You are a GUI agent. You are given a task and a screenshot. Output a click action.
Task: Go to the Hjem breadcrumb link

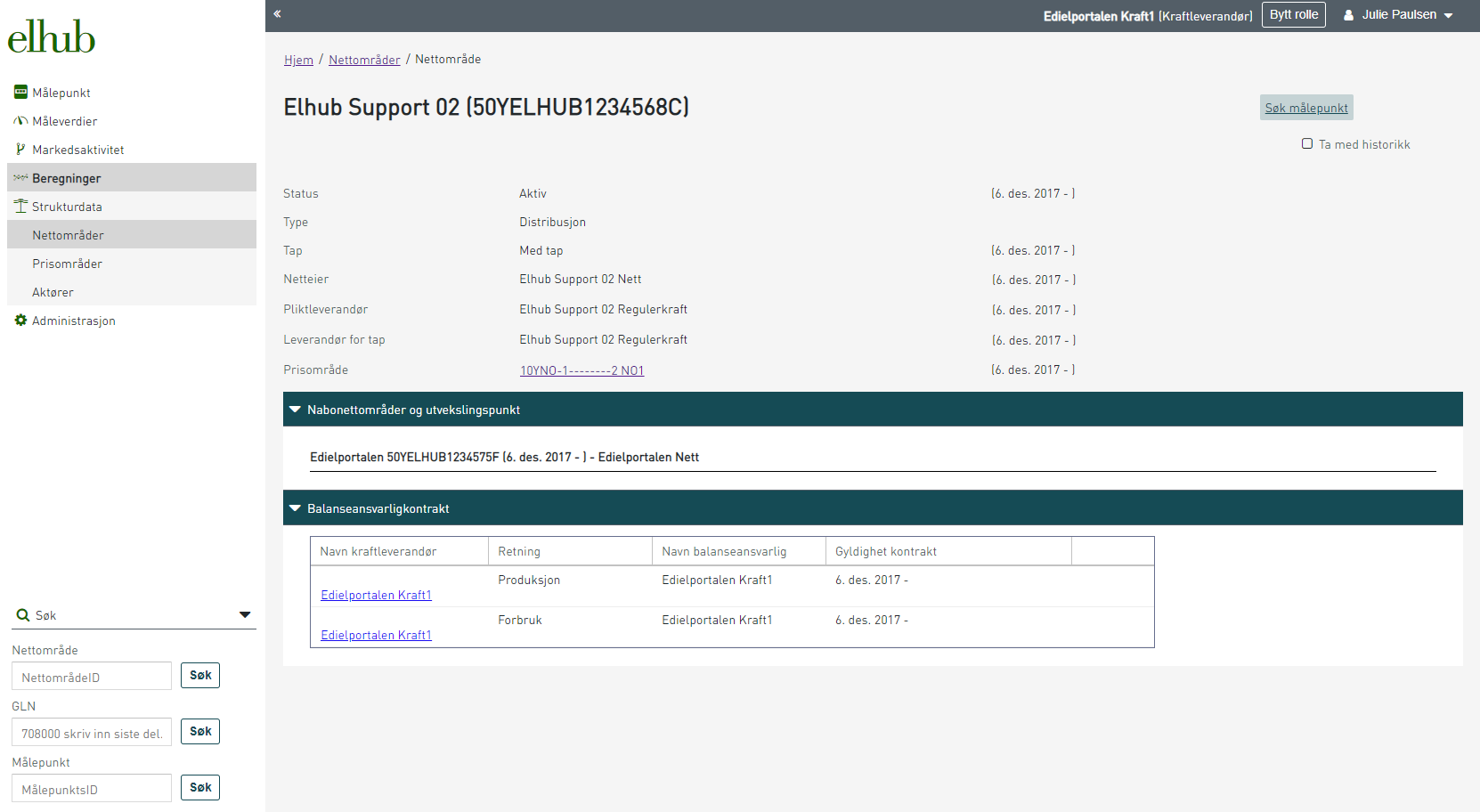[x=298, y=60]
